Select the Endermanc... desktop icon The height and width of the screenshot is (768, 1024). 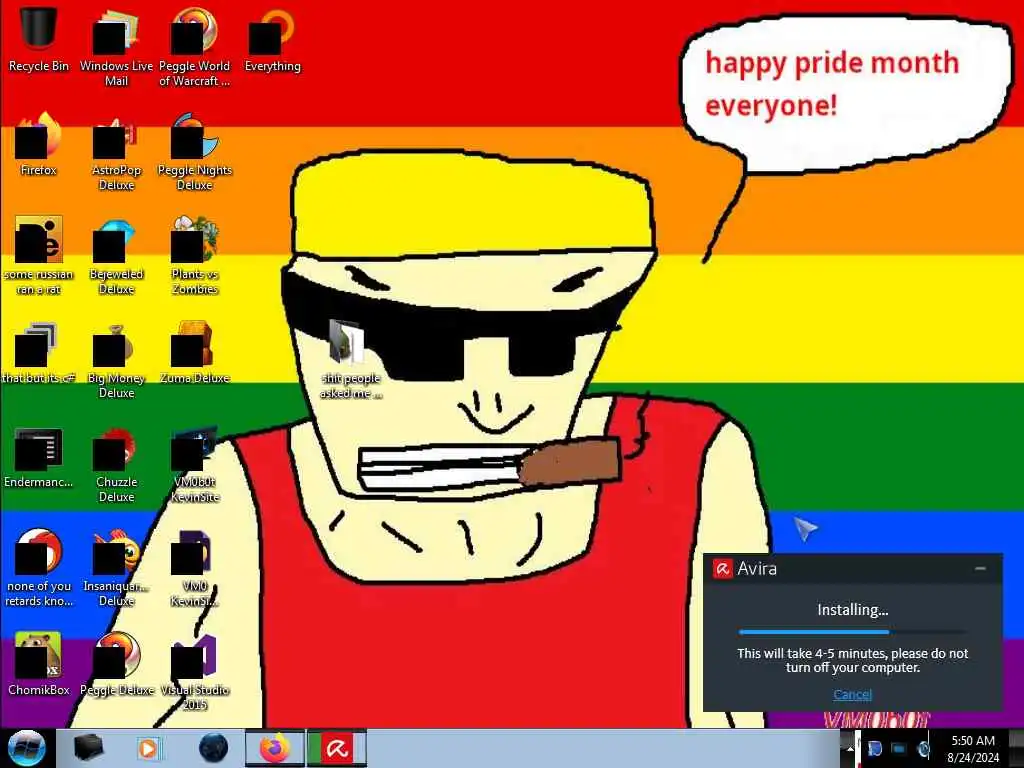pyautogui.click(x=39, y=456)
